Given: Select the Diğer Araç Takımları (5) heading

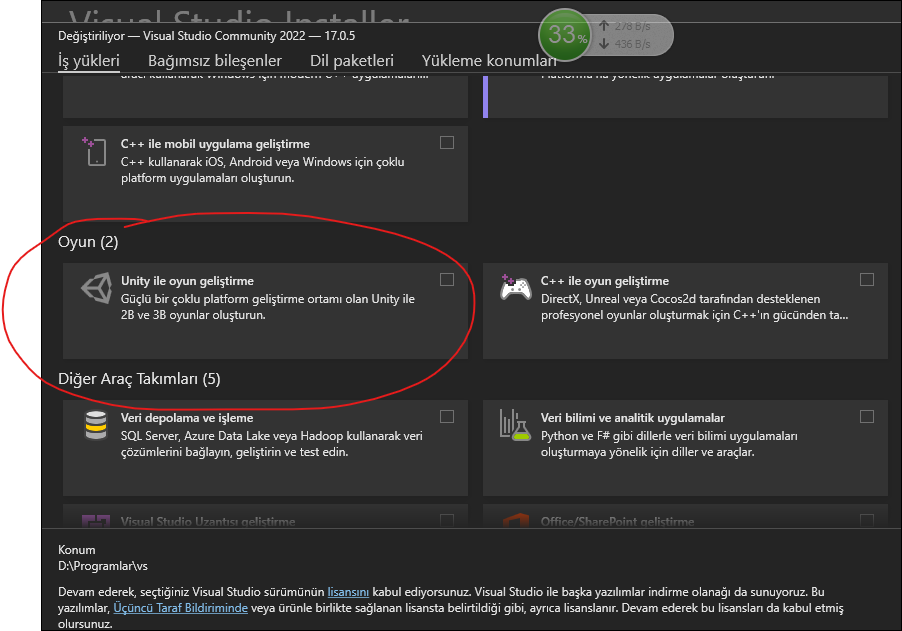Looking at the screenshot, I should click(139, 379).
